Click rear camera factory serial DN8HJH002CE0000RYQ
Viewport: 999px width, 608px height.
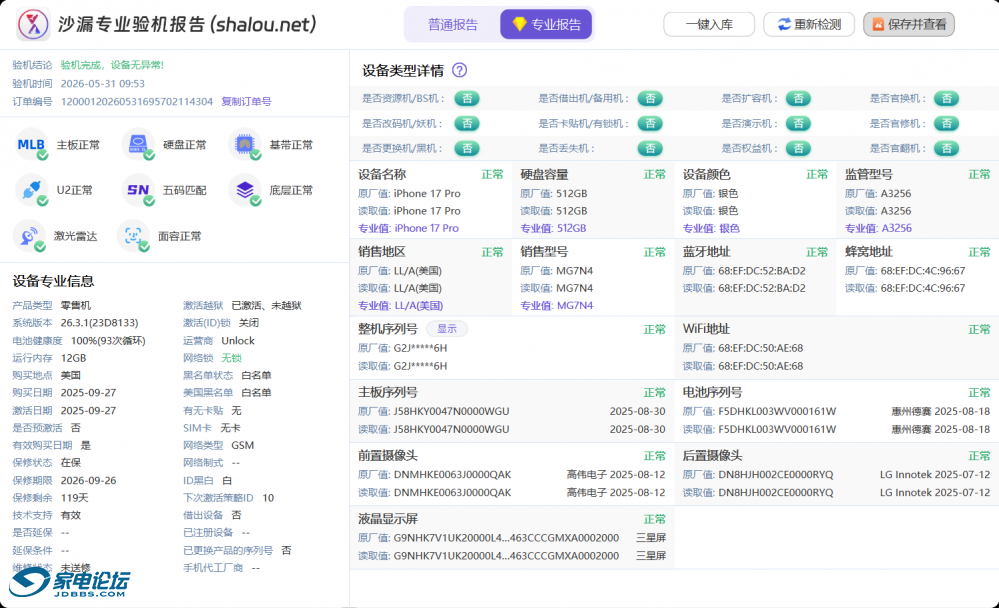776,475
